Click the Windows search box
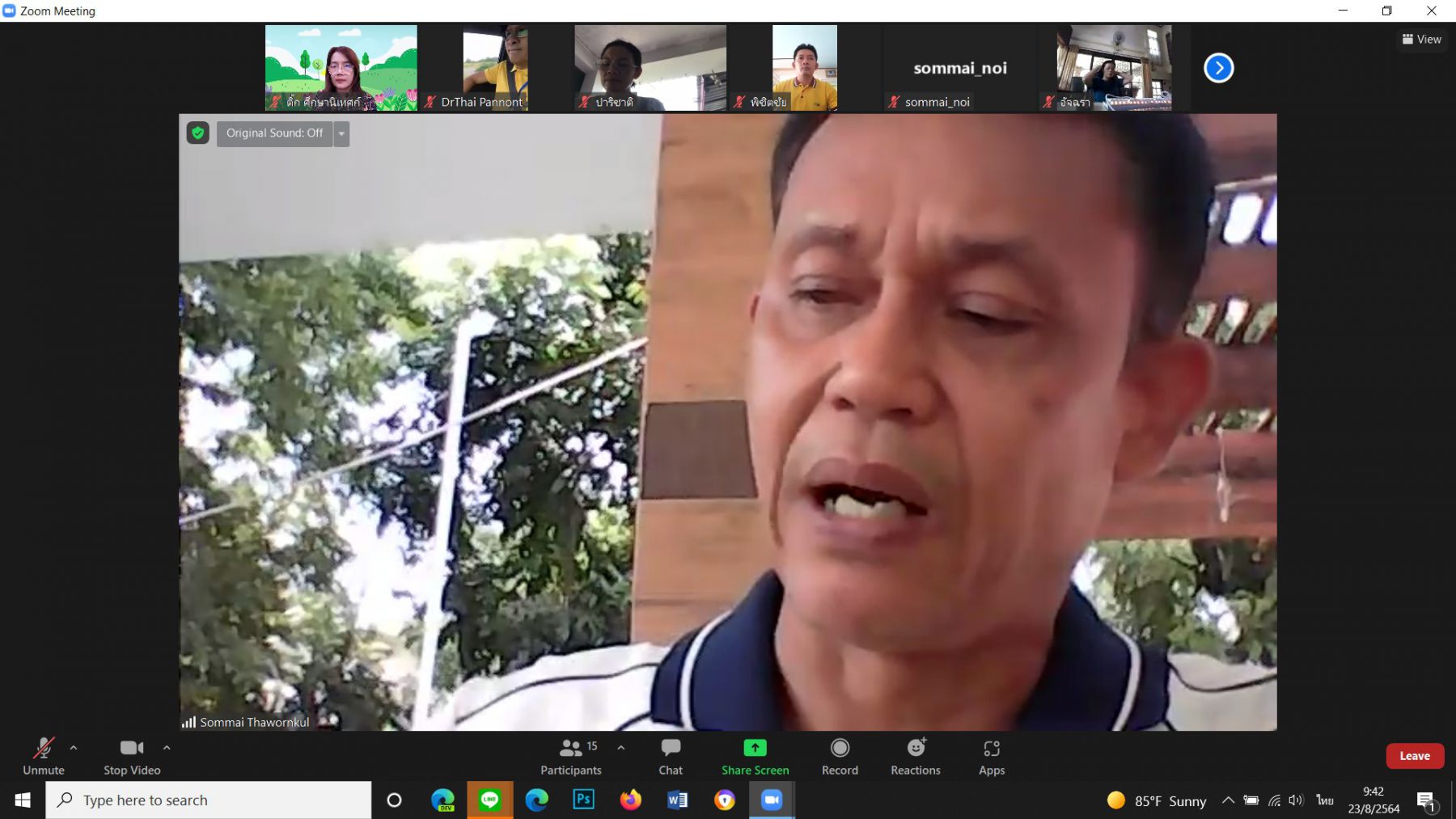 click(209, 800)
